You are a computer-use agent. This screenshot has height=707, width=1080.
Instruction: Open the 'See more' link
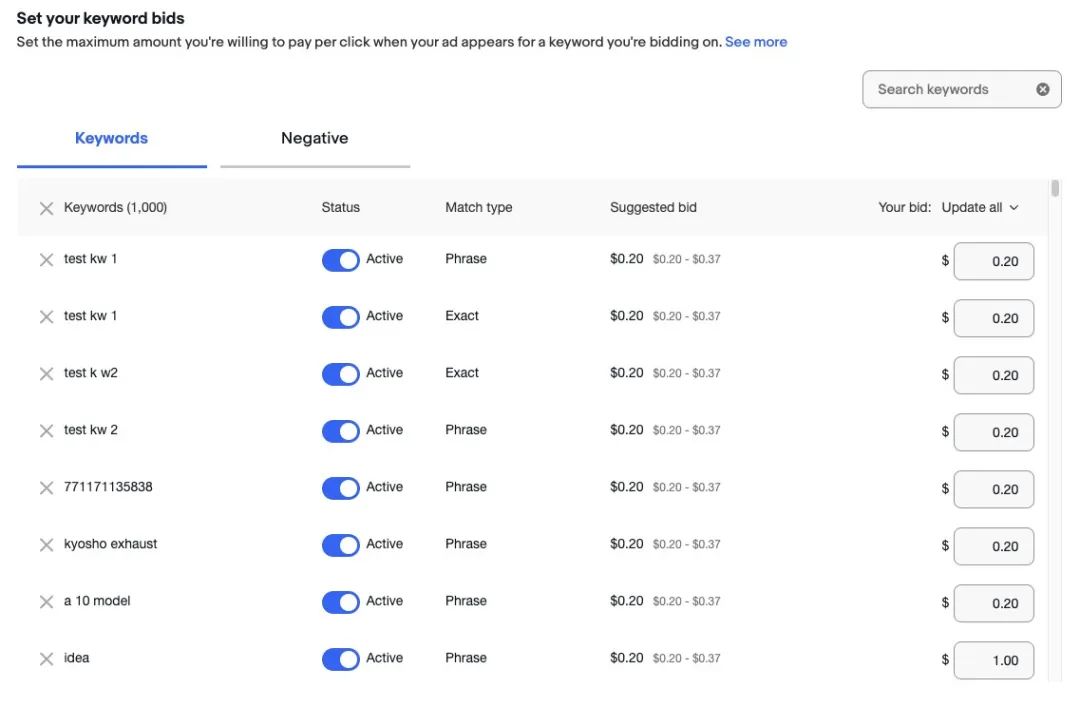(755, 42)
